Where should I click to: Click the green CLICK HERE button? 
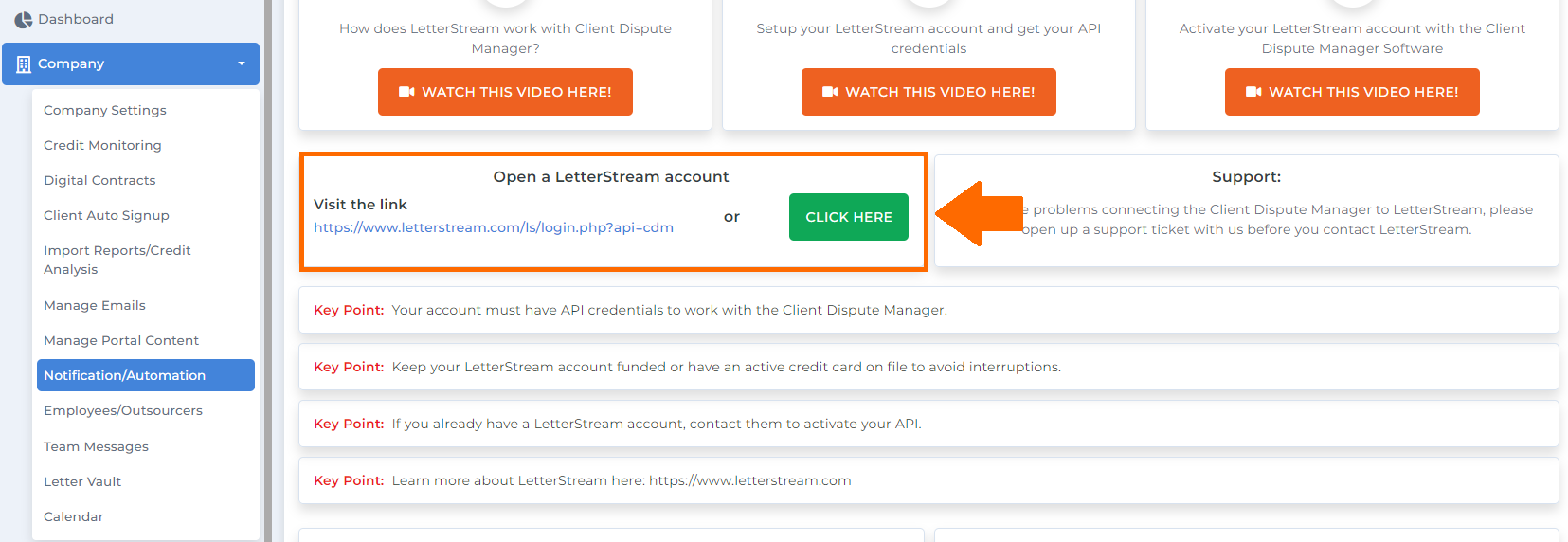pyautogui.click(x=849, y=217)
